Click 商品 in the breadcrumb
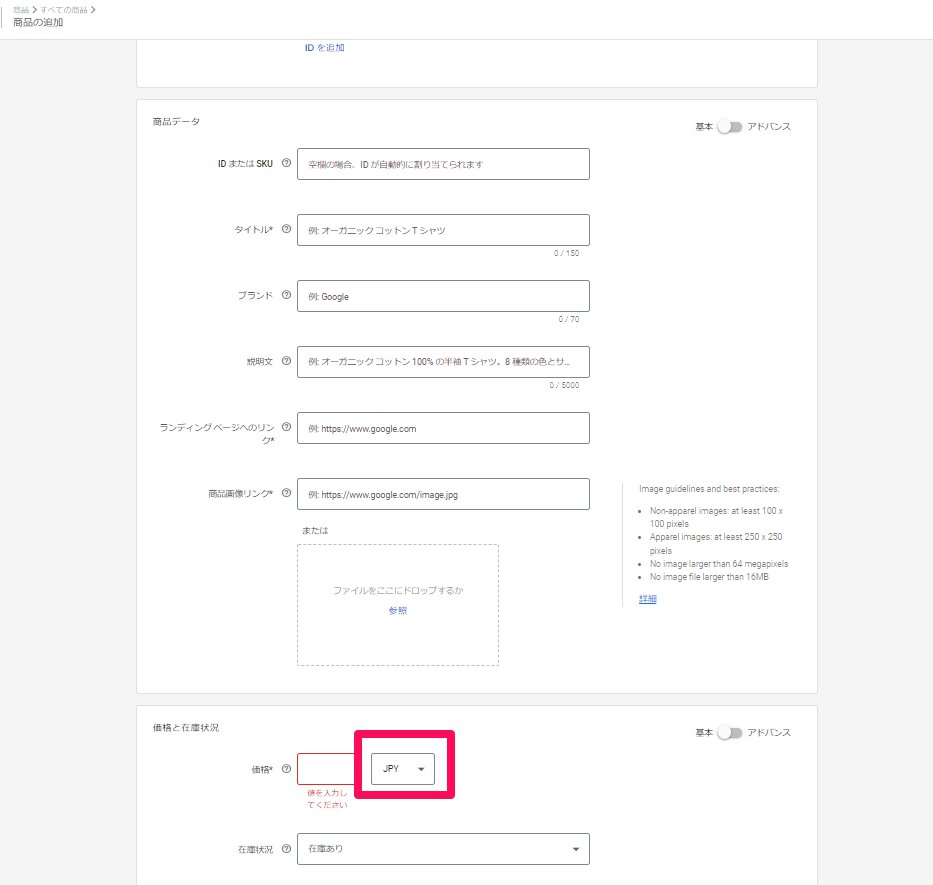The image size is (933, 885). (21, 9)
